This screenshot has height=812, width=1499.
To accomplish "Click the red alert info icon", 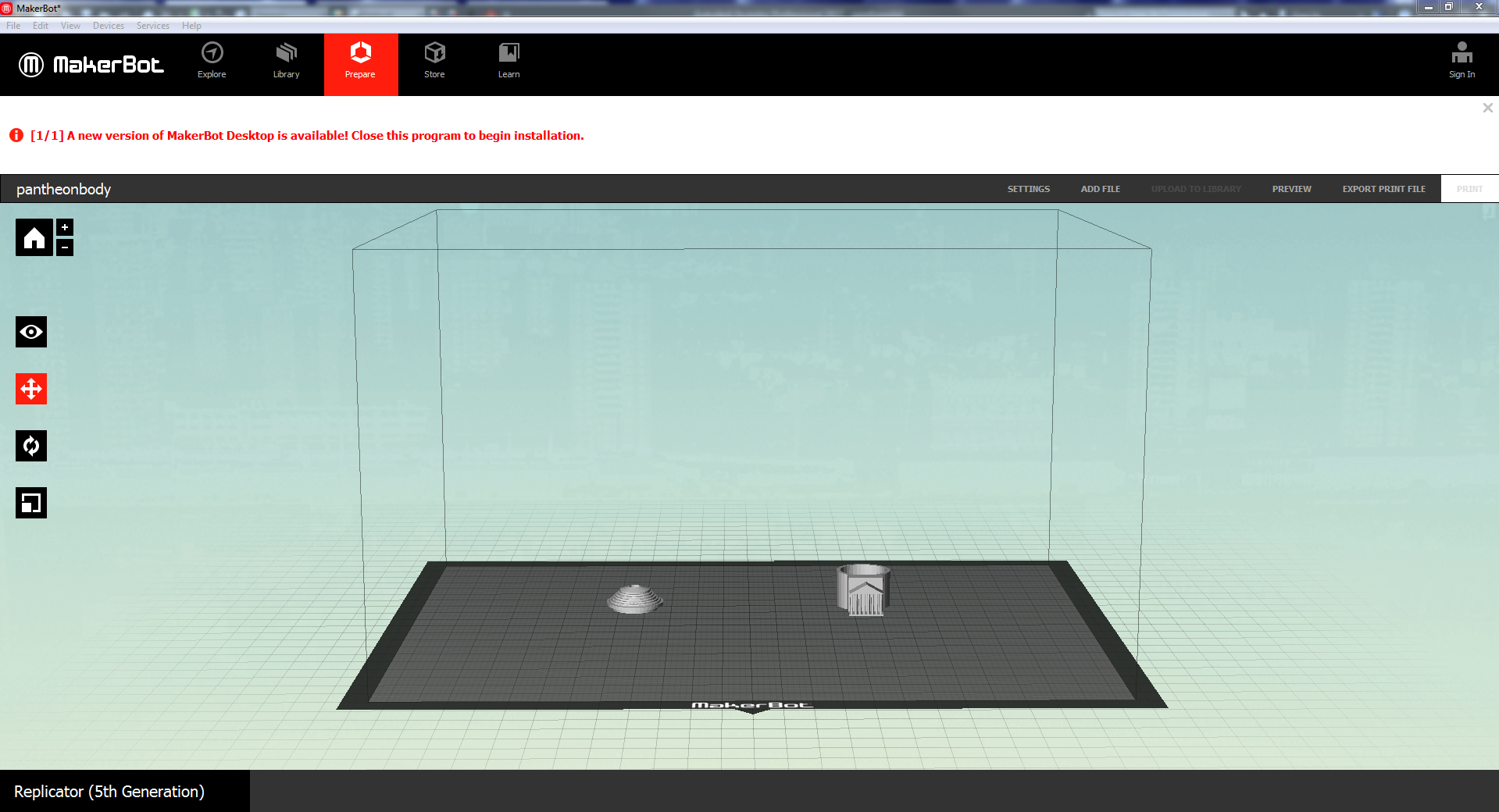I will (16, 135).
